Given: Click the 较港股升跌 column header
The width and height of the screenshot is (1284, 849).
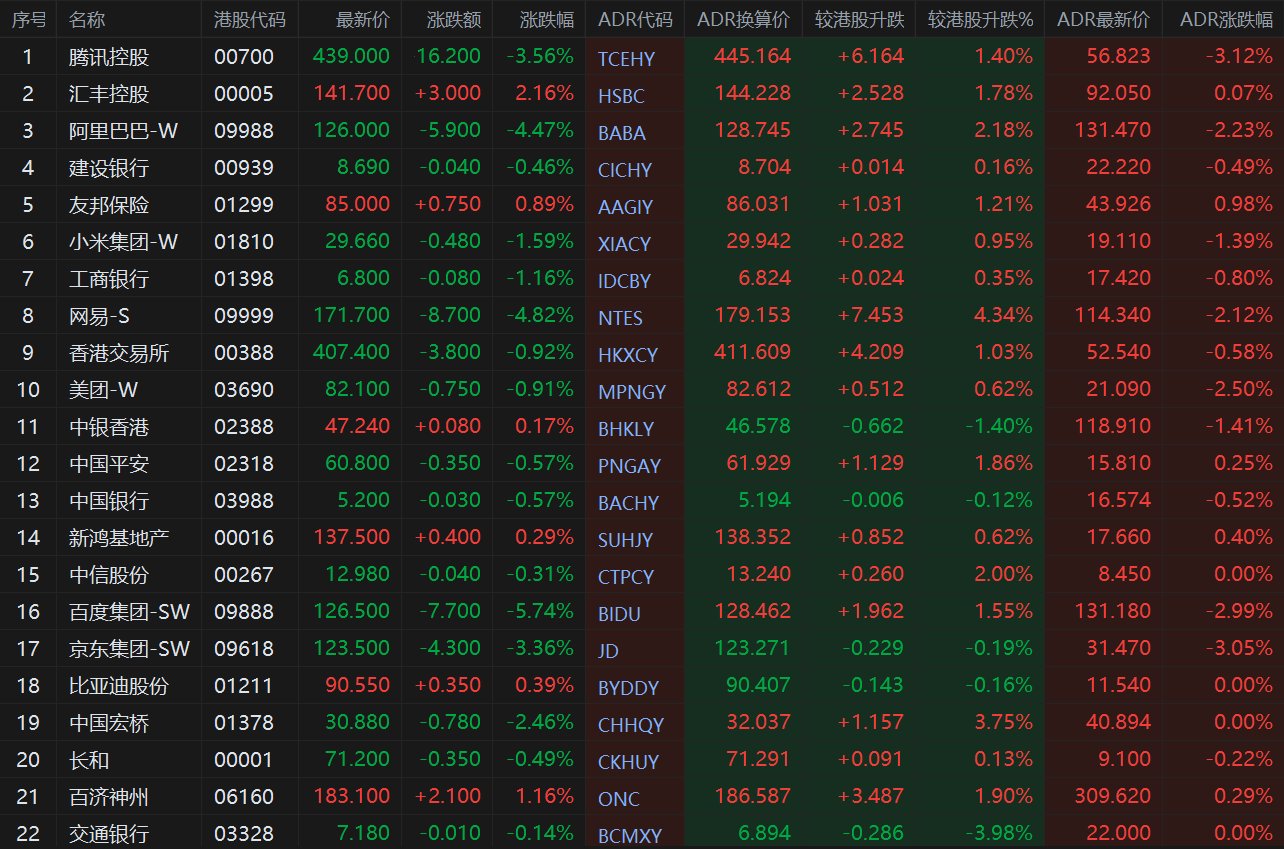Looking at the screenshot, I should pyautogui.click(x=859, y=19).
